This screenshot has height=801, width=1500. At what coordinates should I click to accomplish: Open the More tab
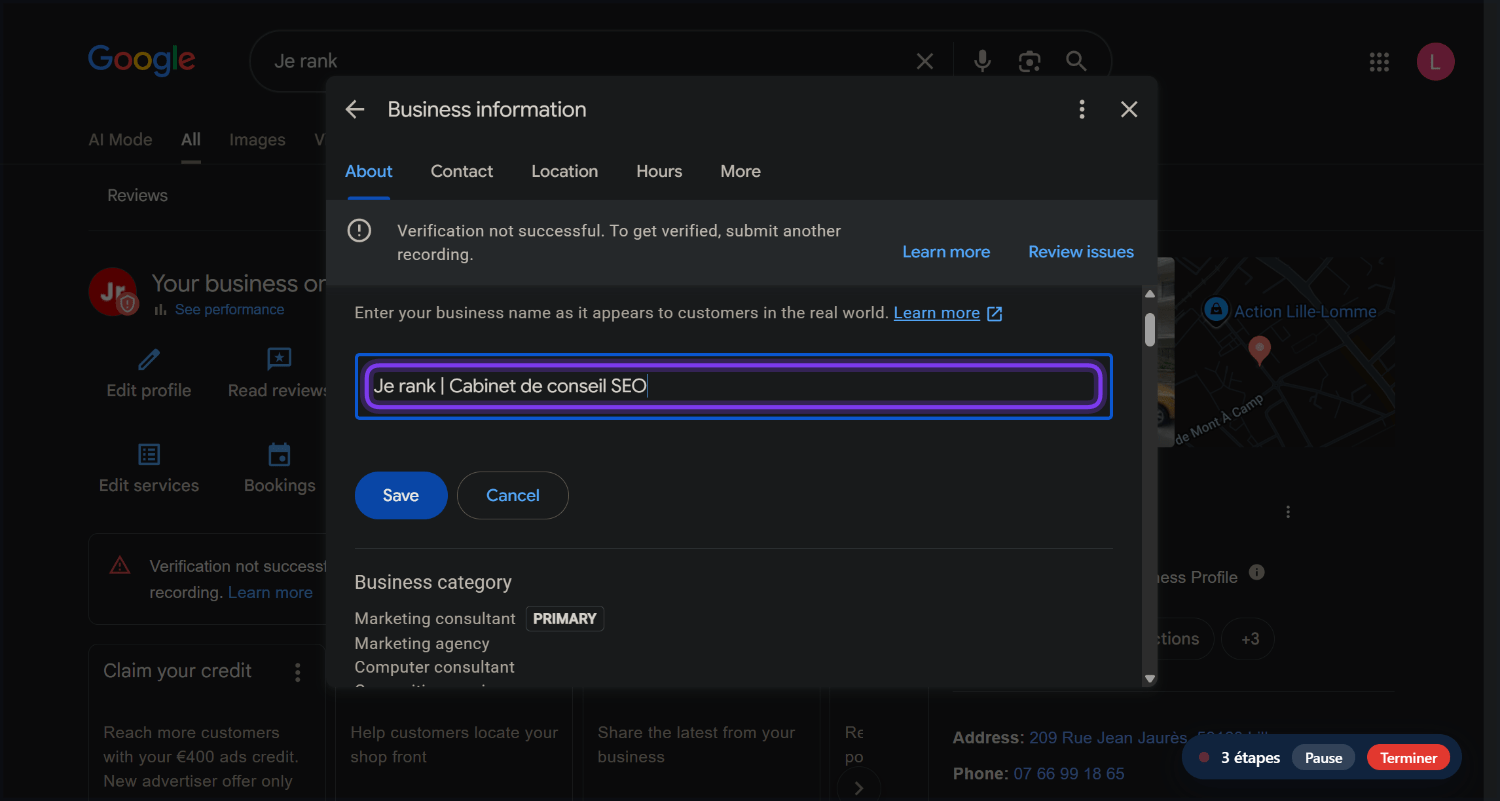(x=740, y=172)
